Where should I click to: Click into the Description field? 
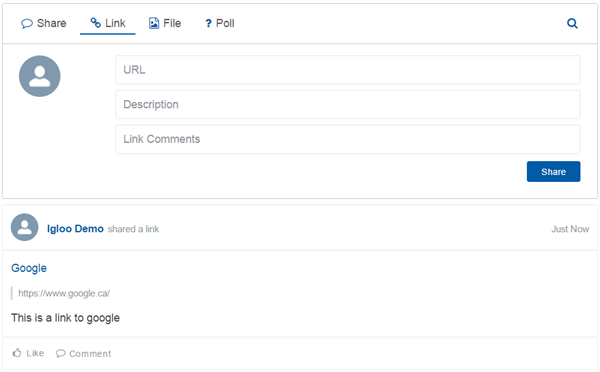[x=348, y=104]
